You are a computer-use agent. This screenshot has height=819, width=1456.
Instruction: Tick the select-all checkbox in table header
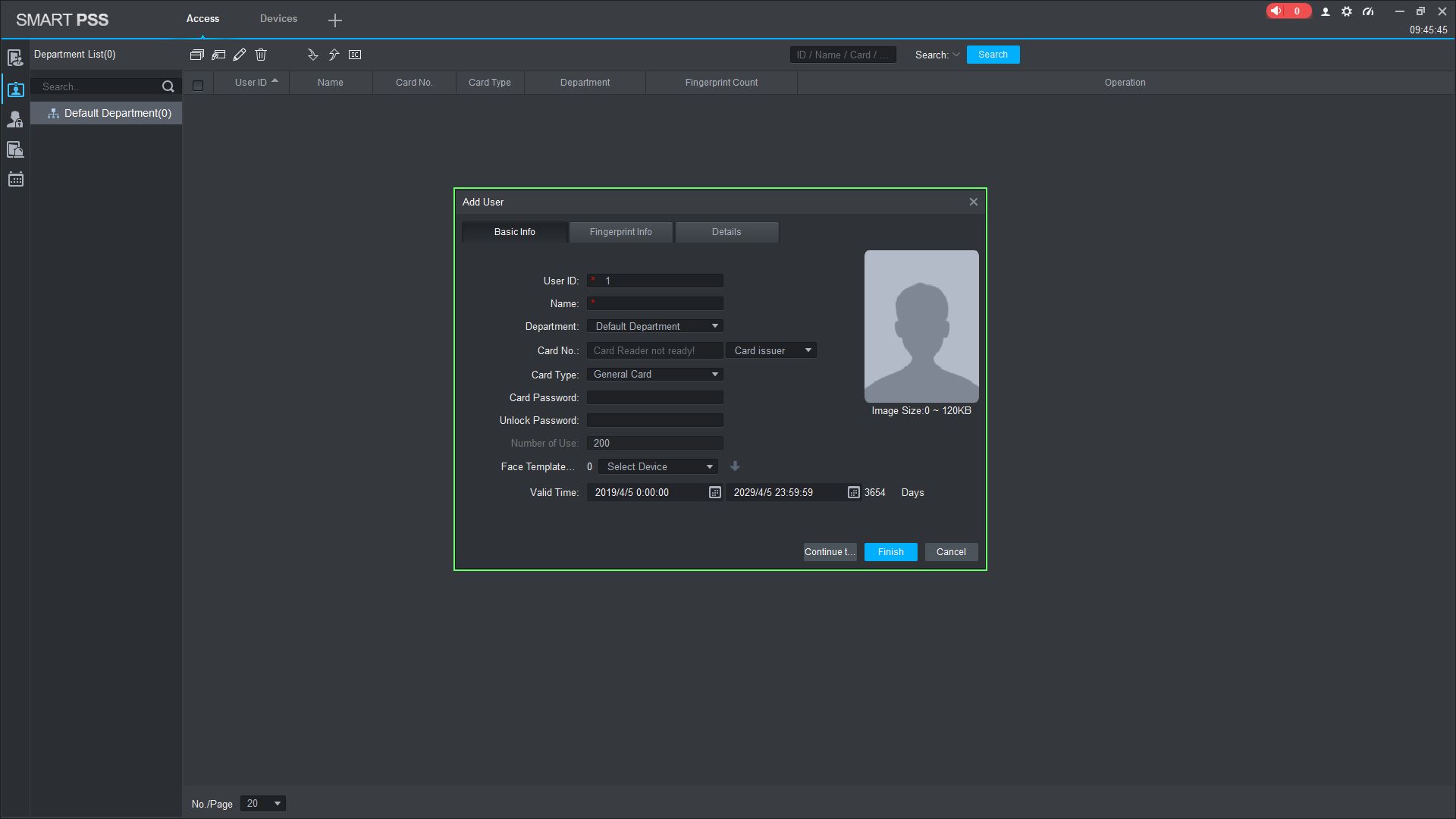[x=198, y=86]
